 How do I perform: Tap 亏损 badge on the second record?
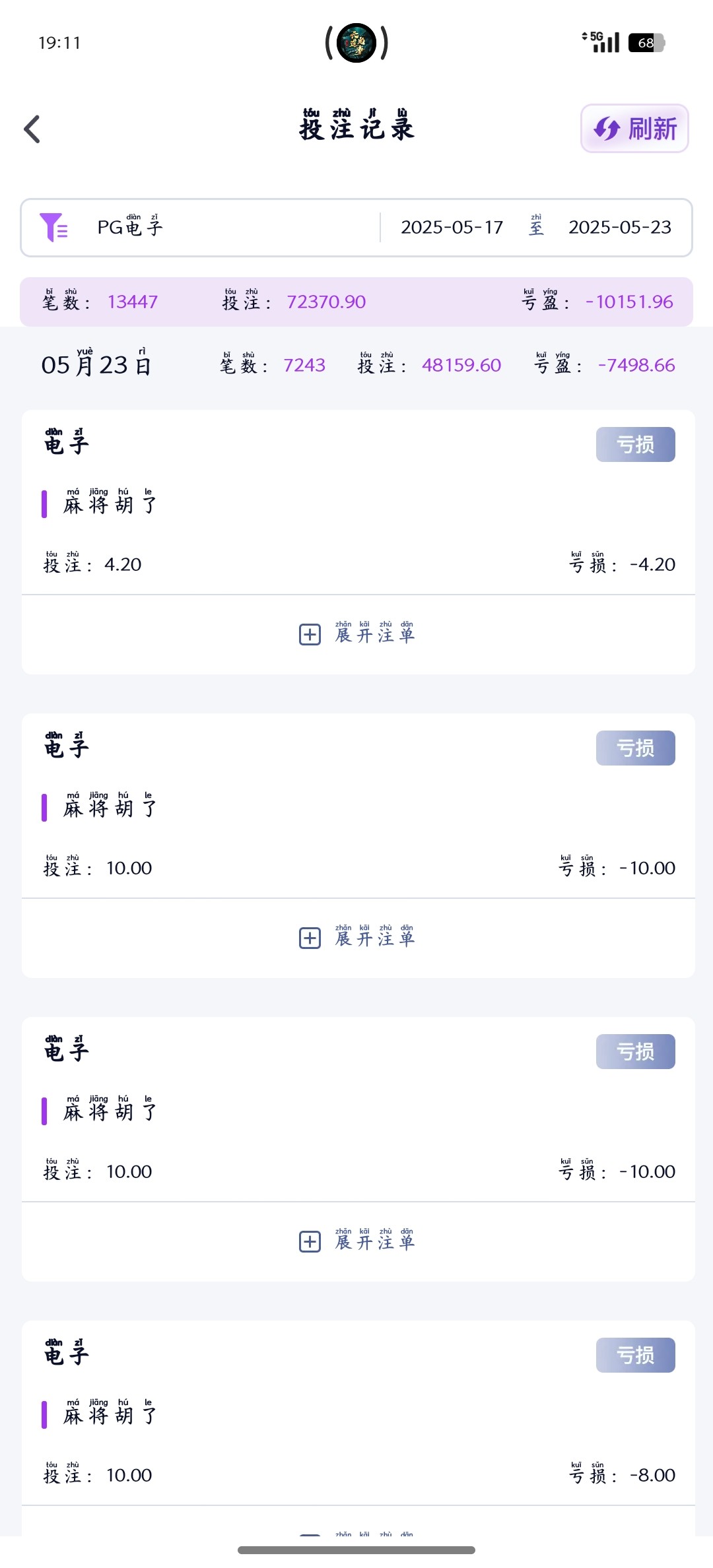(x=635, y=748)
